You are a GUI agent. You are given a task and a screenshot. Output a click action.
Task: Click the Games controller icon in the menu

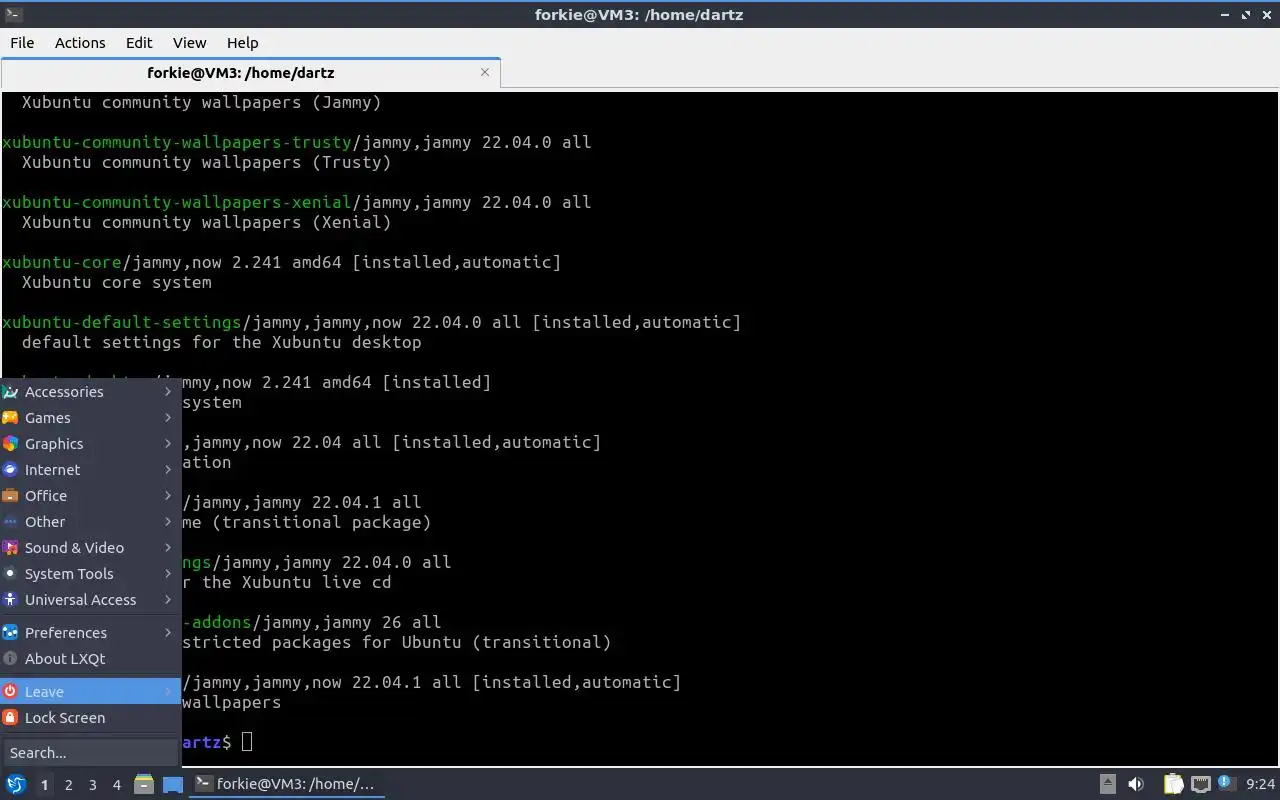pyautogui.click(x=10, y=418)
